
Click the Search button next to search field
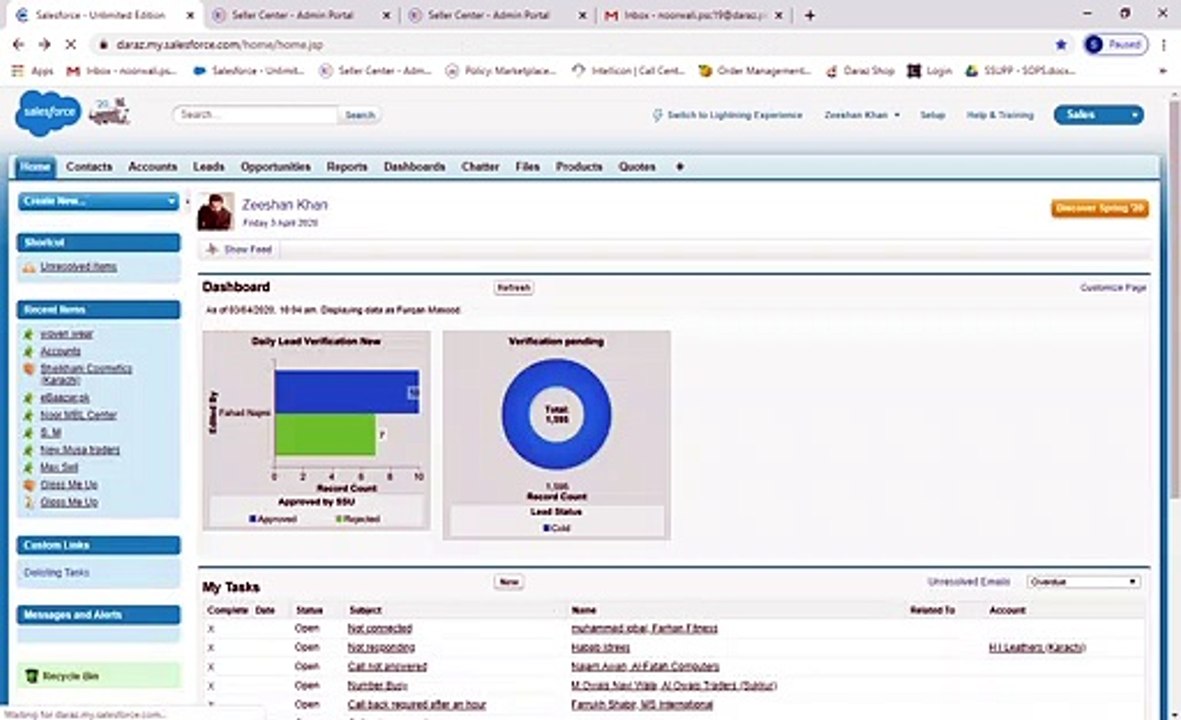[360, 115]
